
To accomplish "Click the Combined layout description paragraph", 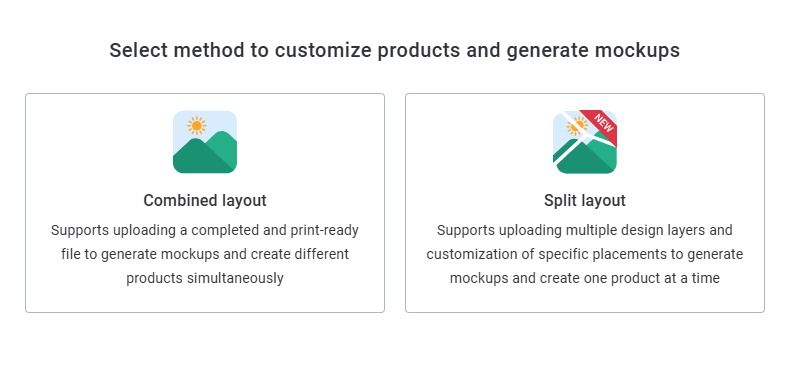I will point(205,254).
